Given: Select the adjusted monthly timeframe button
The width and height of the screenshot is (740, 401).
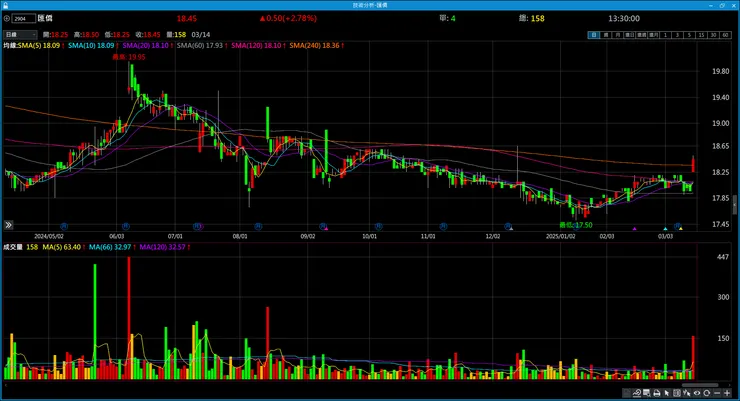Looking at the screenshot, I should click(654, 35).
